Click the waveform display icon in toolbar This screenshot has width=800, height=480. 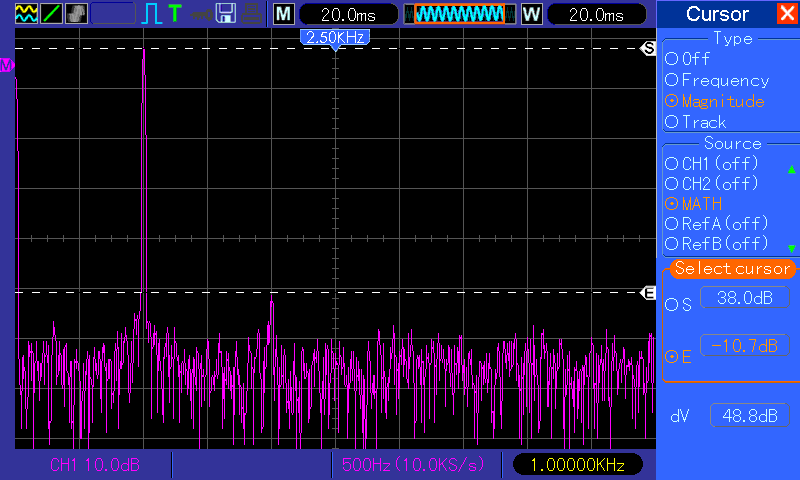pyautogui.click(x=26, y=14)
